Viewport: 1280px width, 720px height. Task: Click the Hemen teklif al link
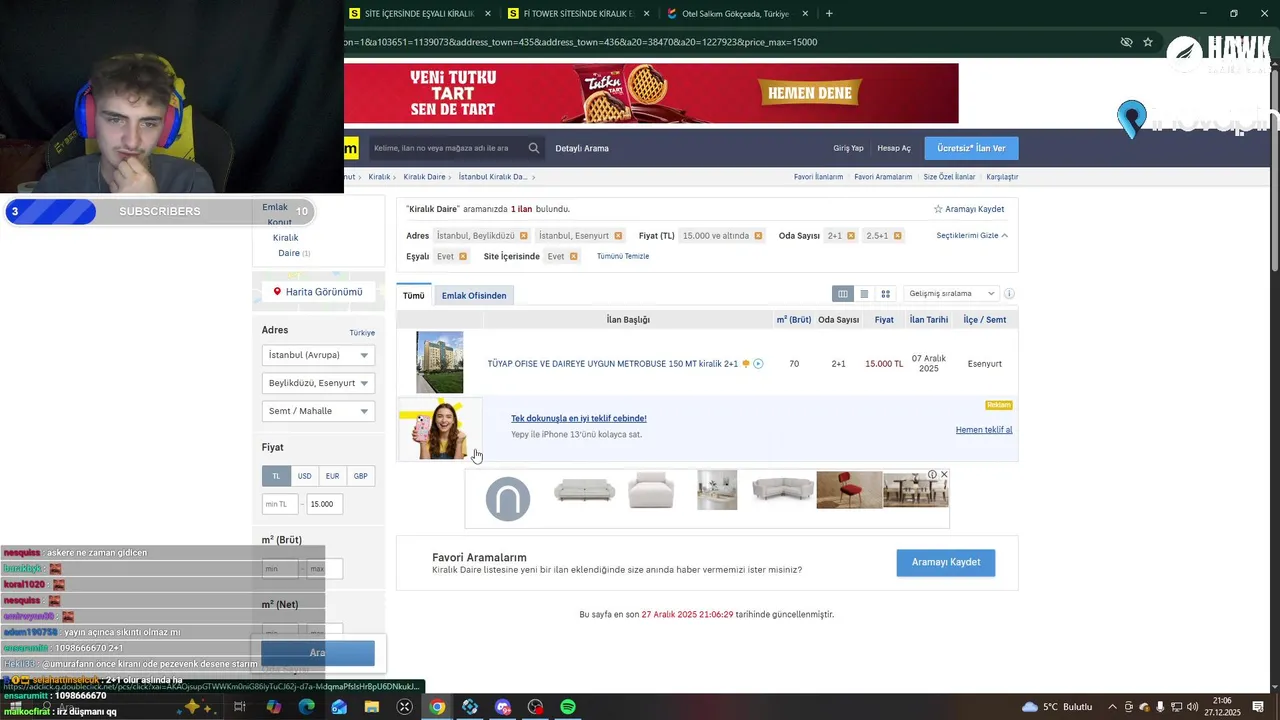click(x=984, y=430)
